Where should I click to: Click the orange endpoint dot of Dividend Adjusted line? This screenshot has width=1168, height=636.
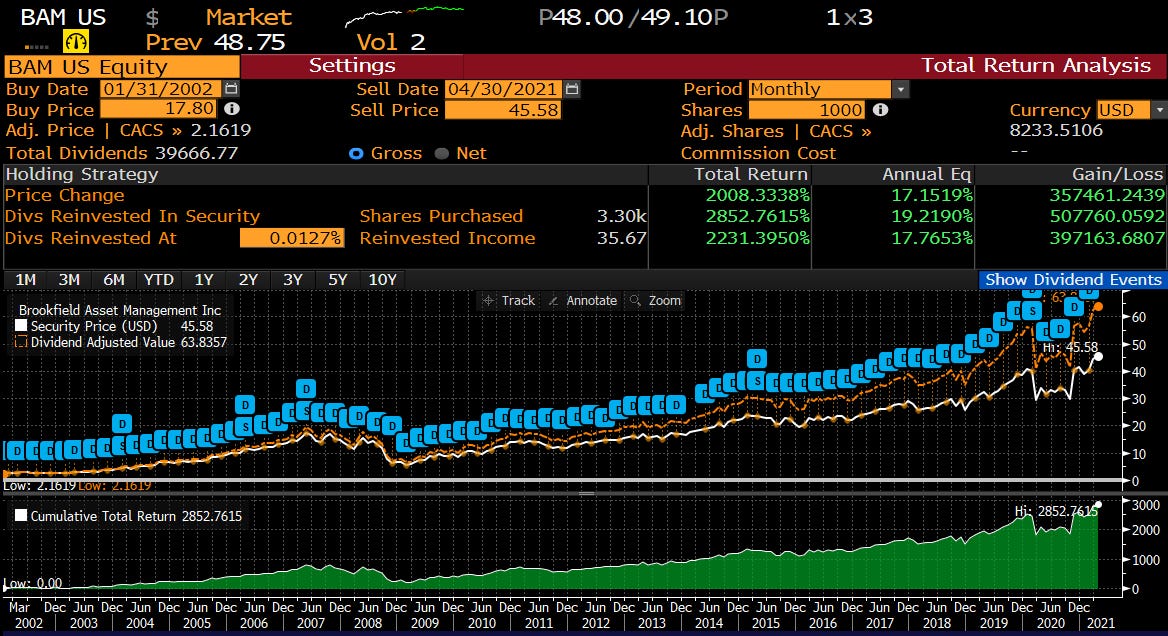pyautogui.click(x=1098, y=307)
